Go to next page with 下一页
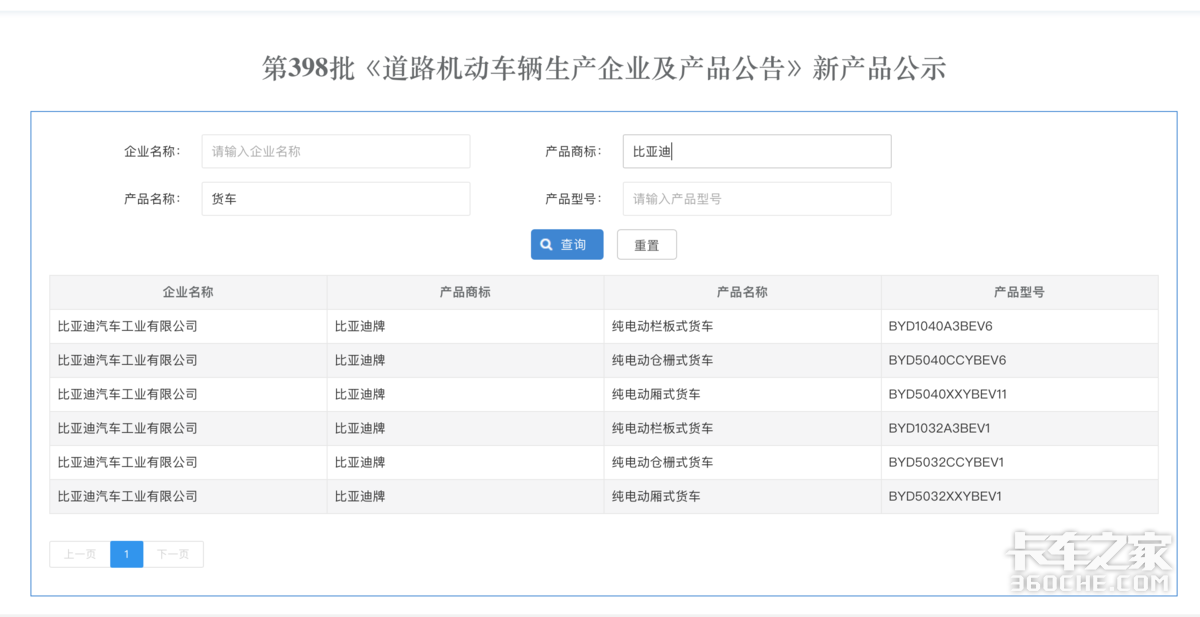Viewport: 1200px width, 617px height. click(x=173, y=554)
